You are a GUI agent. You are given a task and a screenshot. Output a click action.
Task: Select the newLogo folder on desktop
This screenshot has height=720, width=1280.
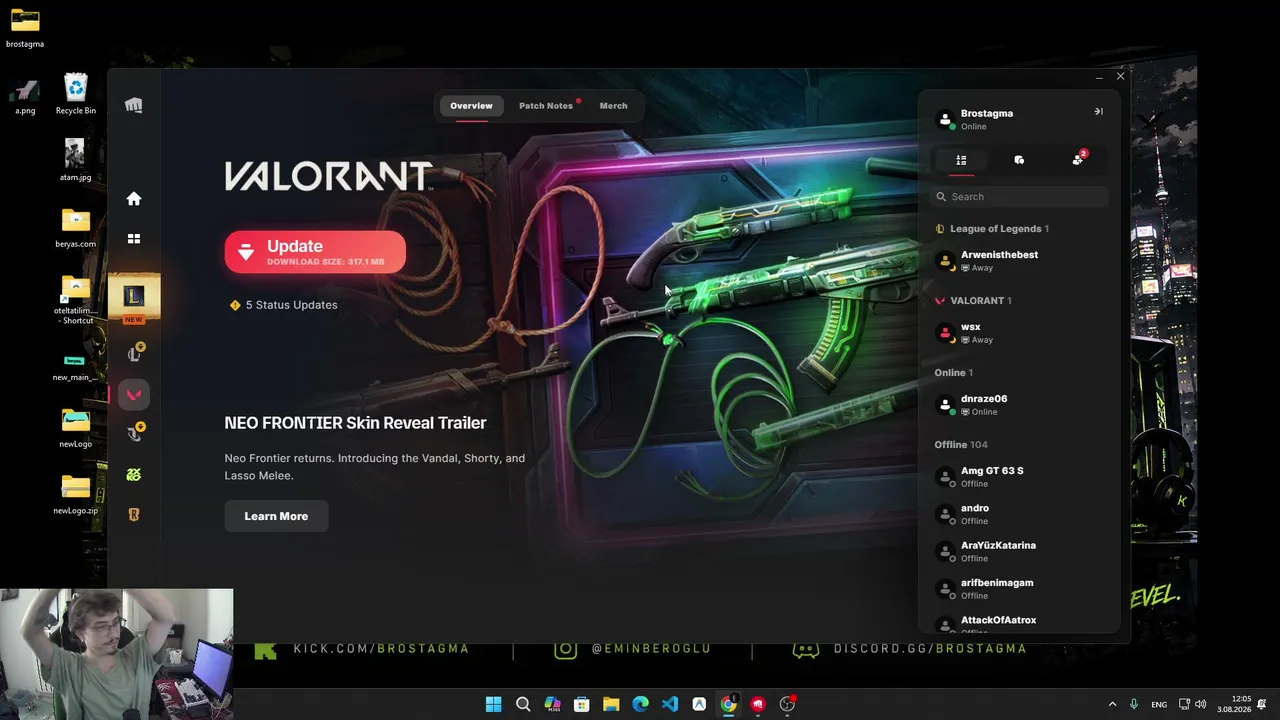[x=76, y=429]
